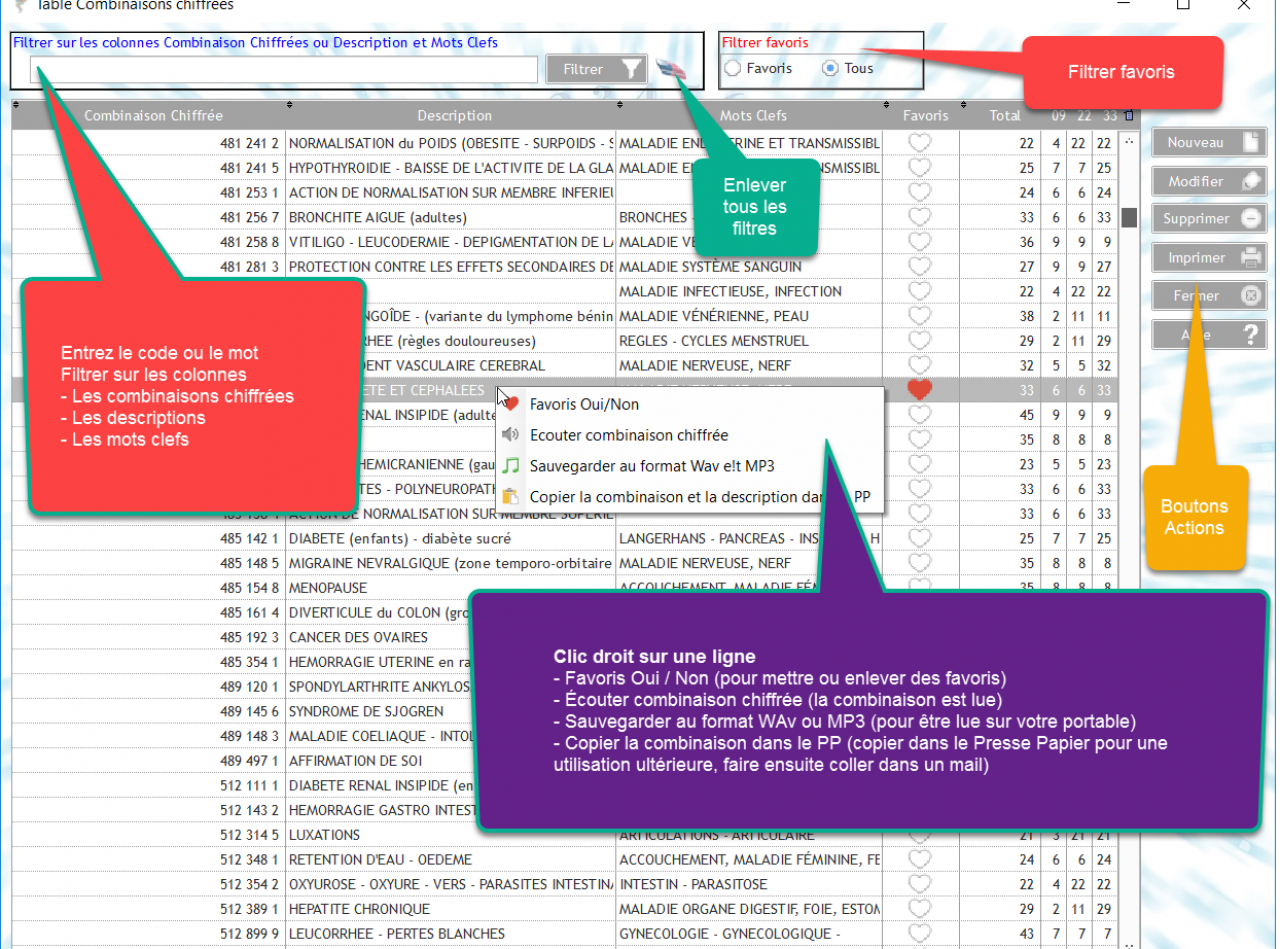Click the small table icon right of column 33

point(1129,115)
